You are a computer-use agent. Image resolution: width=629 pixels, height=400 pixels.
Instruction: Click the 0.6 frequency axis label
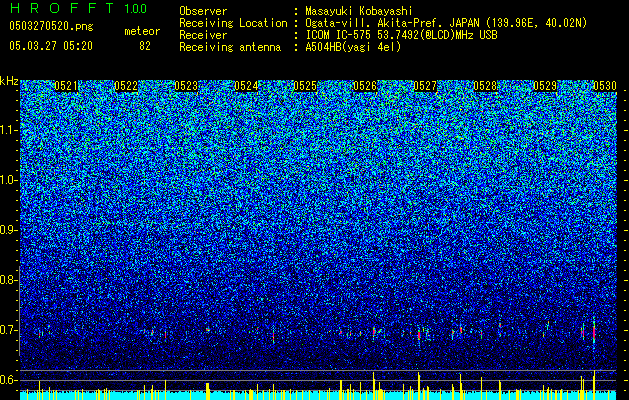click(x=8, y=380)
